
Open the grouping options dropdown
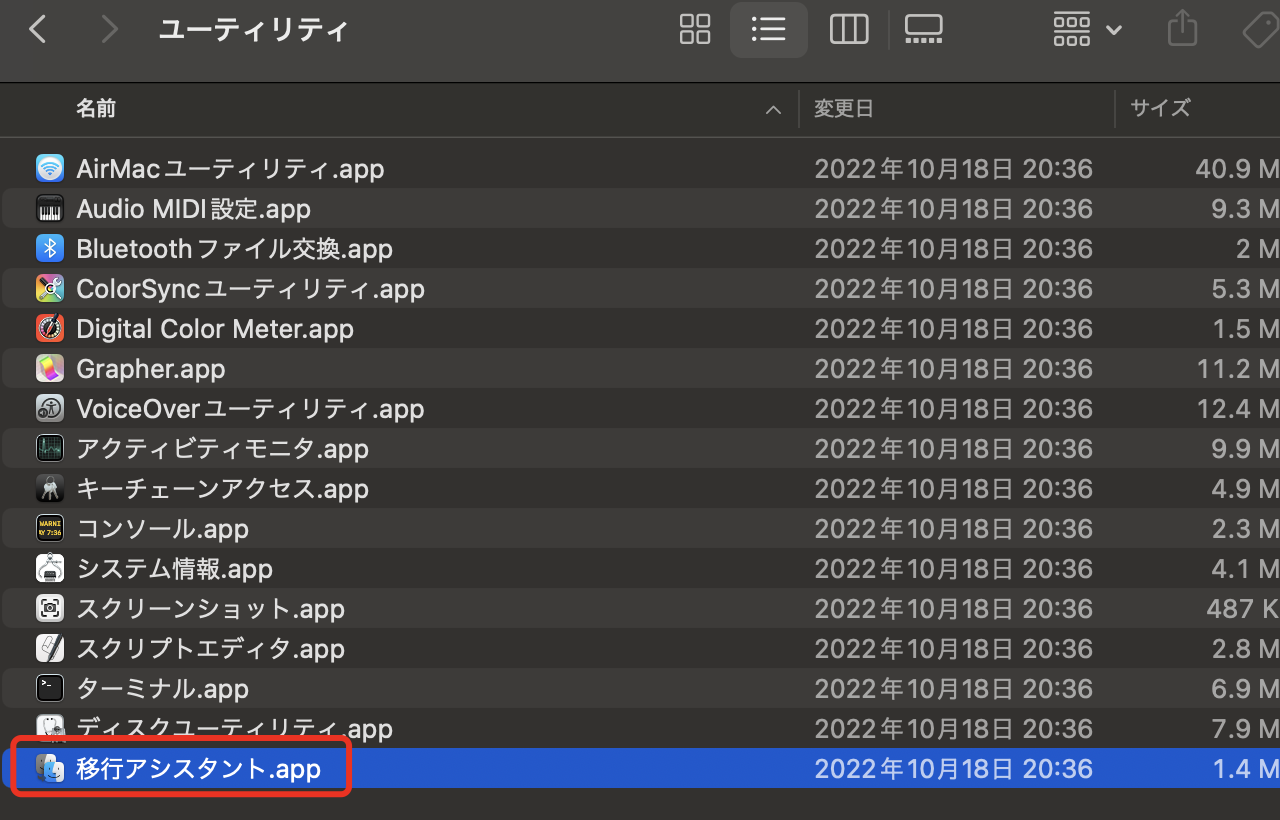click(x=1086, y=29)
